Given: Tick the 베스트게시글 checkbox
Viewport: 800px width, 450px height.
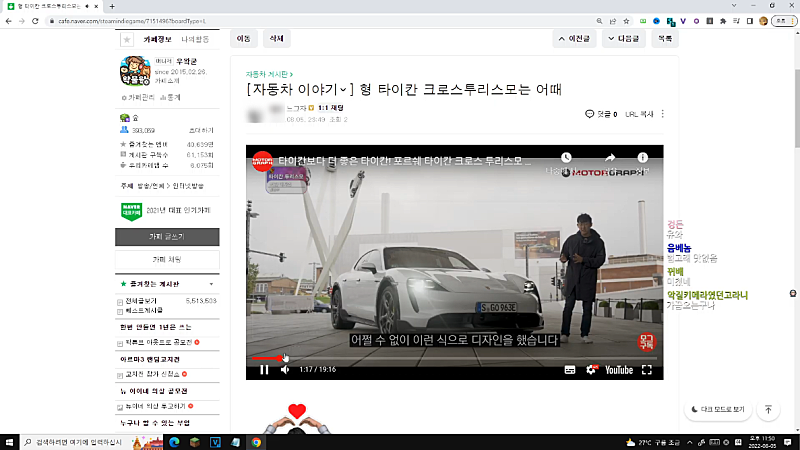Looking at the screenshot, I should click(121, 310).
